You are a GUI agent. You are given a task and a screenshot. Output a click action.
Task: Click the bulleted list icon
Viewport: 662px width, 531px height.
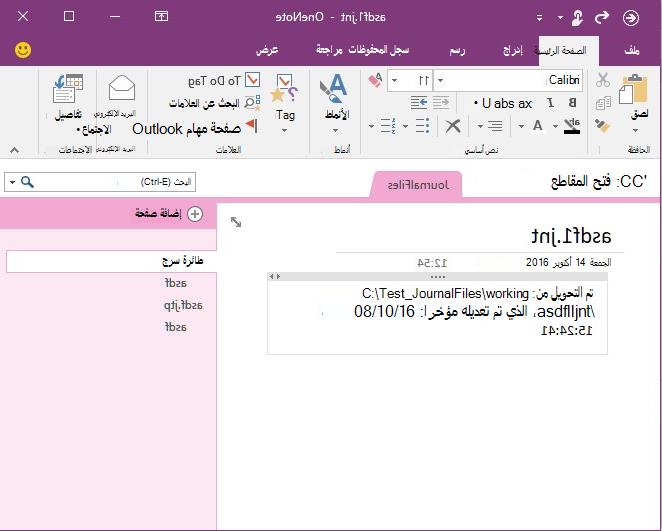(x=422, y=125)
